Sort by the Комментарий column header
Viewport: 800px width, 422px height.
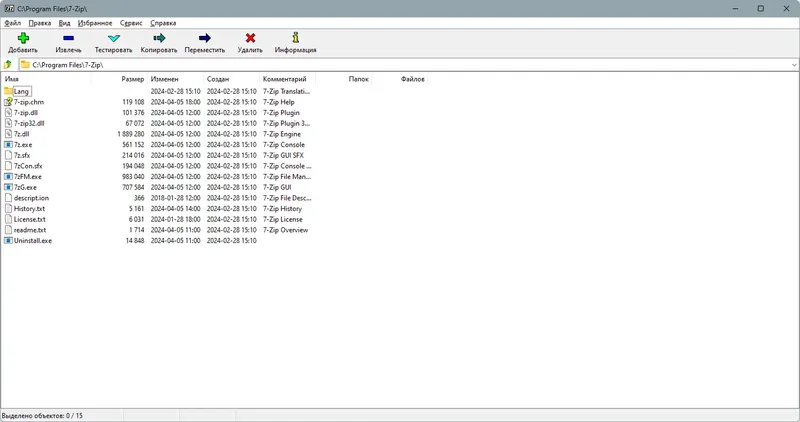tap(288, 79)
